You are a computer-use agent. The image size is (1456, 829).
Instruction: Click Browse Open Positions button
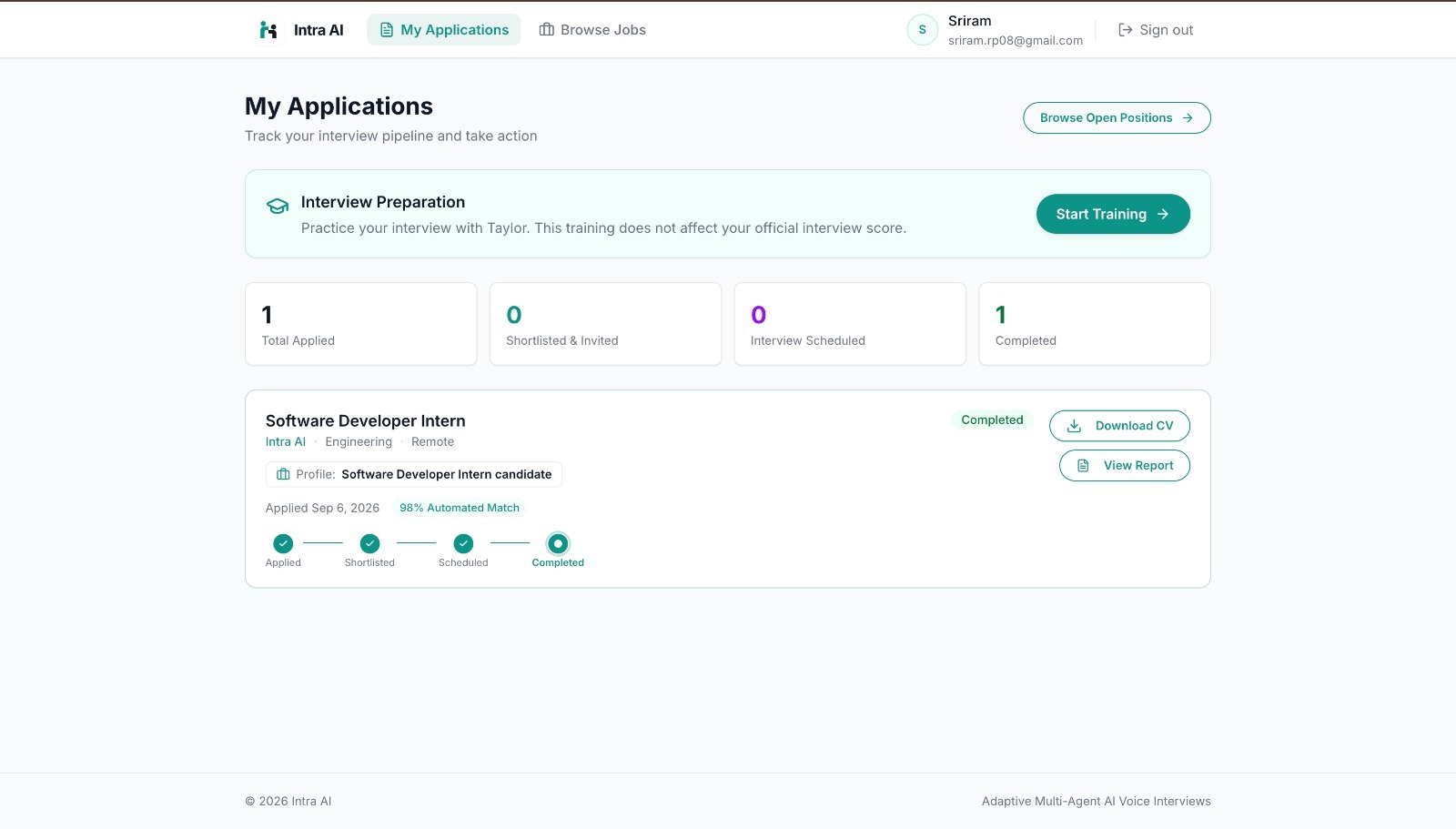pos(1117,118)
